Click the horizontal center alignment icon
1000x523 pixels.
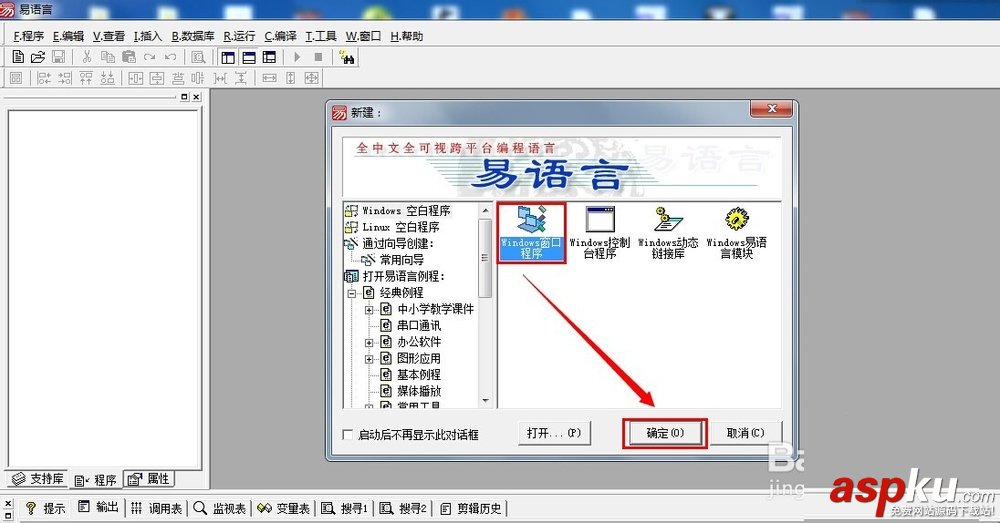(136, 78)
